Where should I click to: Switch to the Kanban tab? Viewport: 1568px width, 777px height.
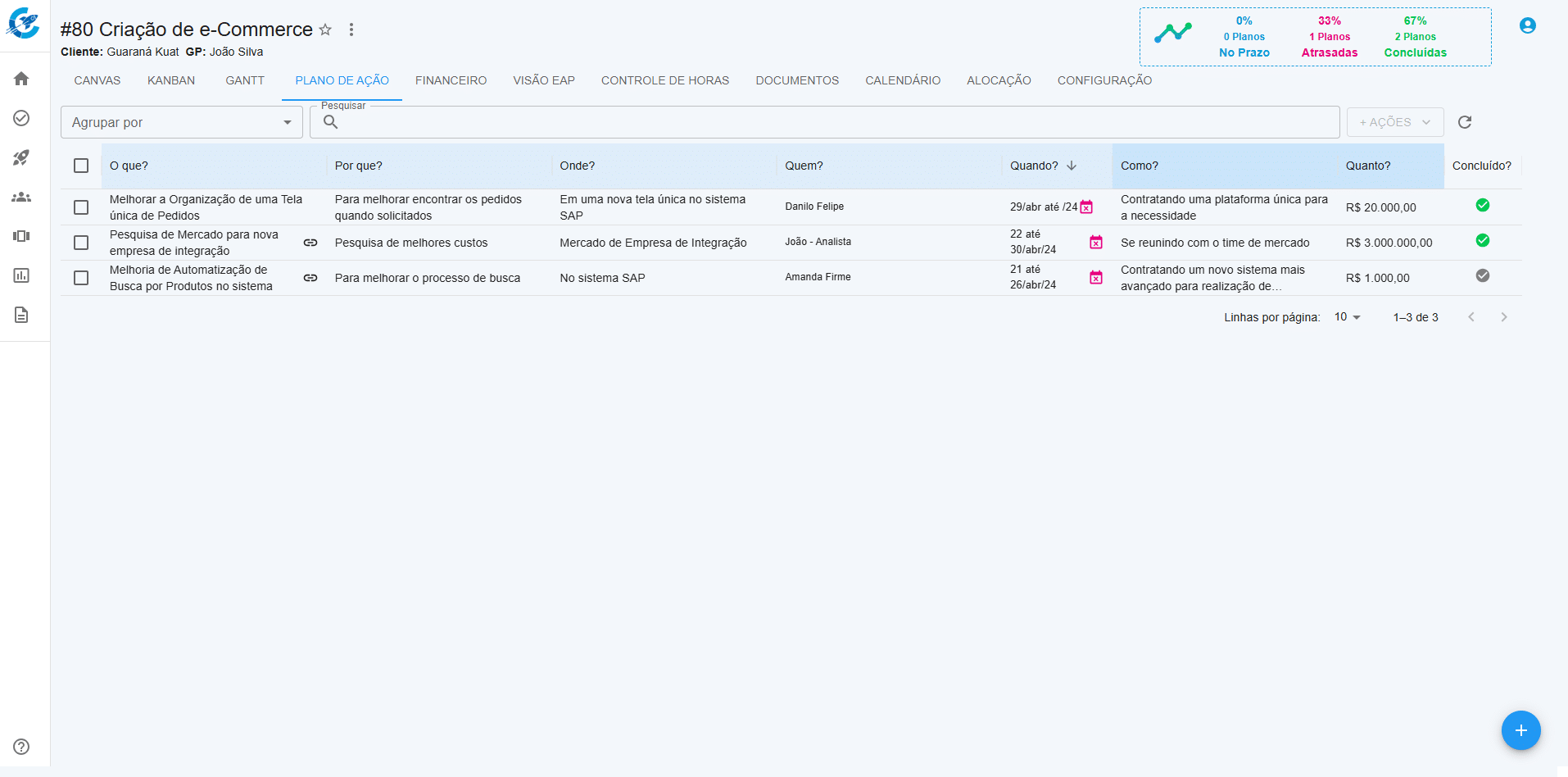pos(171,80)
